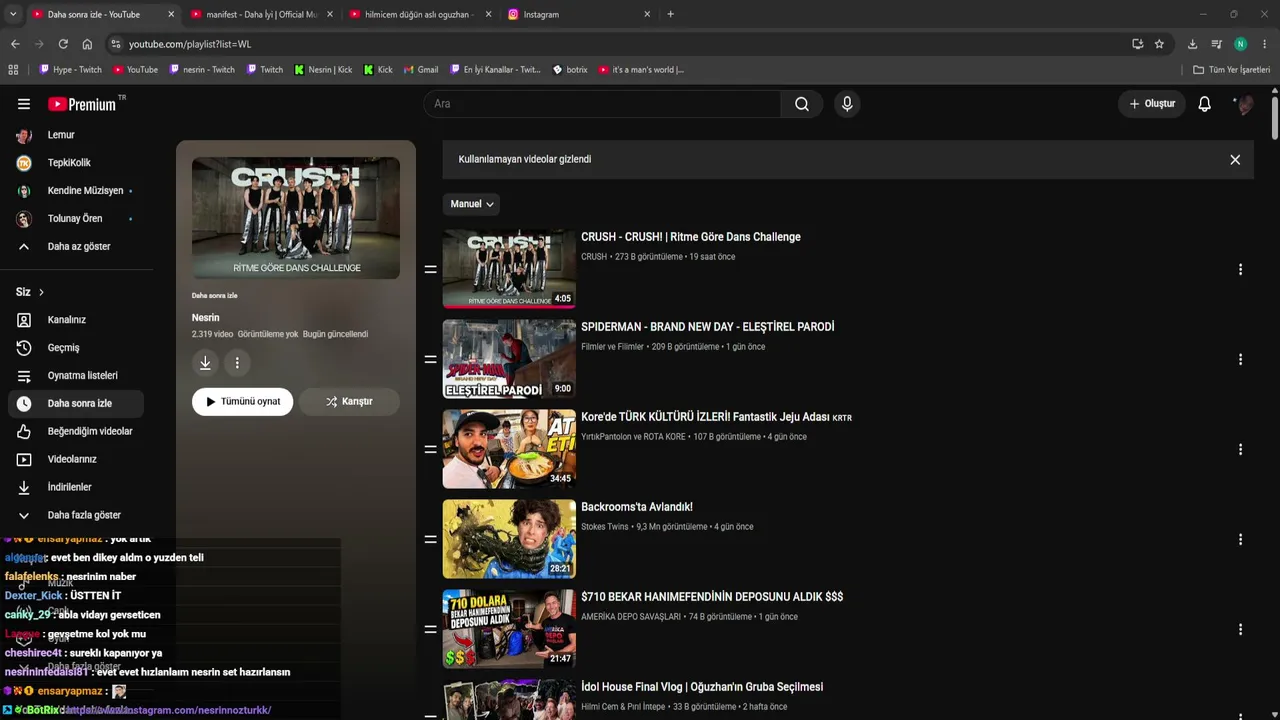The image size is (1280, 720).
Task: Open the 'Hype - Twitch' bookmark
Action: coord(70,70)
